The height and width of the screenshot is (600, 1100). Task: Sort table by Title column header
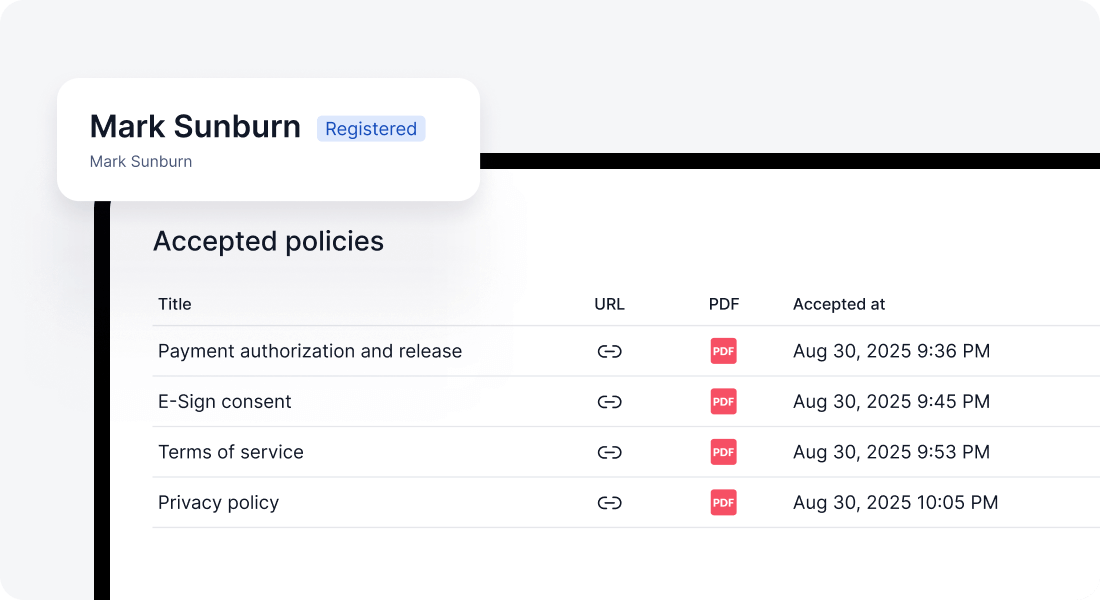(174, 304)
